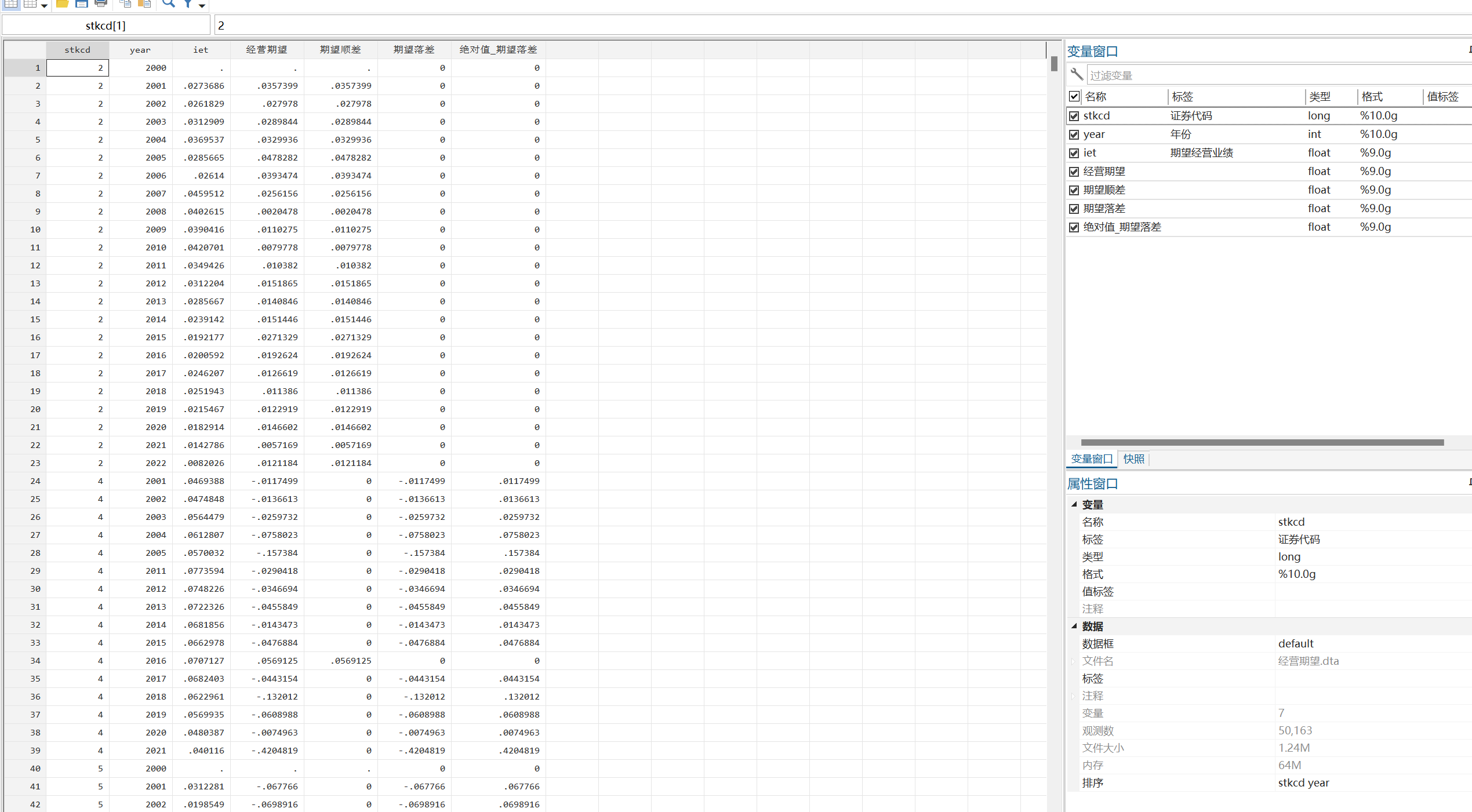Collapse the 变量 properties section
The image size is (1472, 812).
pos(1074,504)
